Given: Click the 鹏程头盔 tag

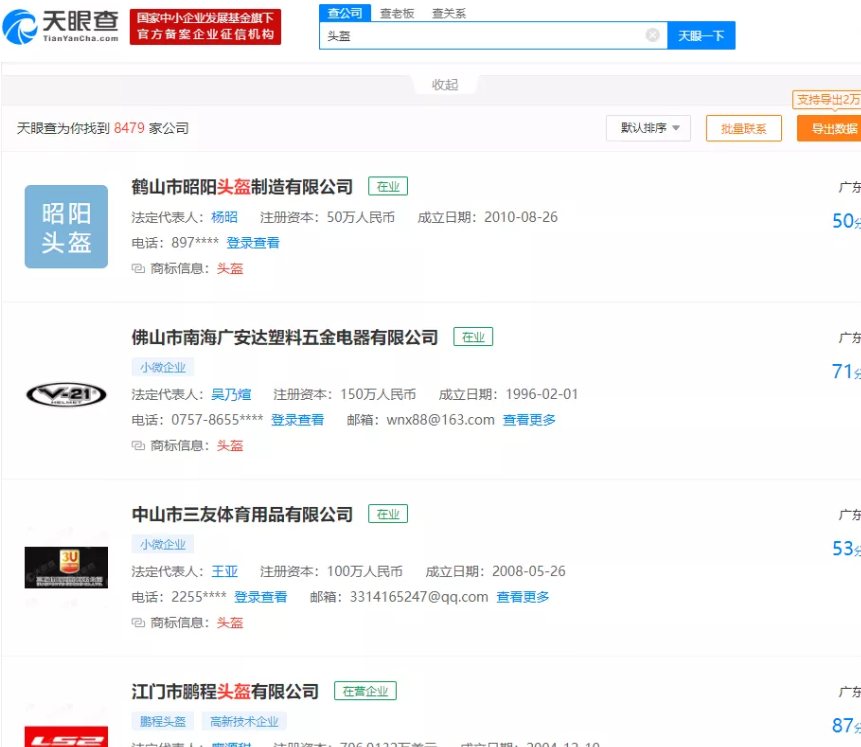Looking at the screenshot, I should point(163,721).
